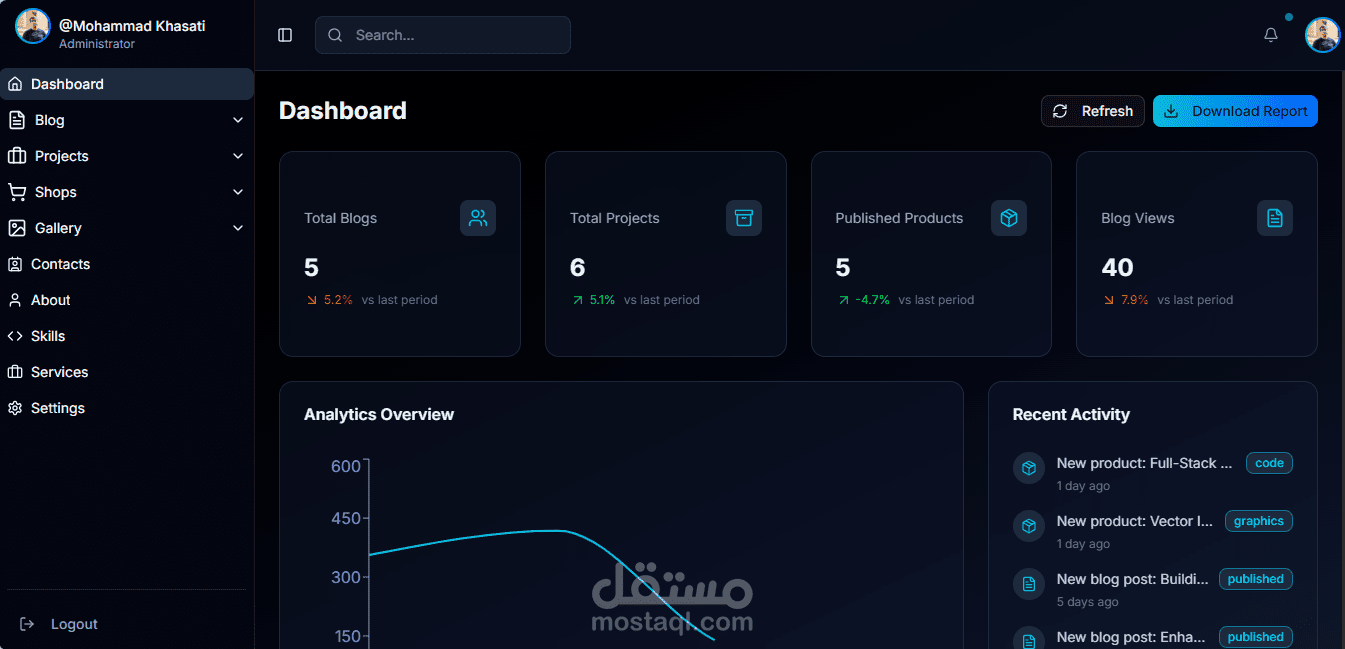The width and height of the screenshot is (1345, 649).
Task: Click the cube icon beside Vector product
Action: [x=1029, y=526]
